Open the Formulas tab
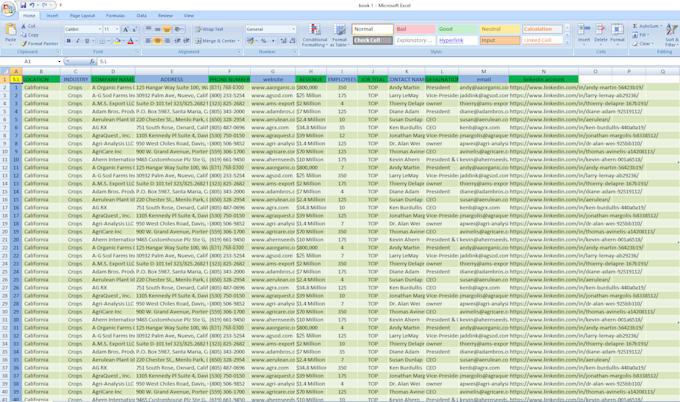 pyautogui.click(x=115, y=16)
